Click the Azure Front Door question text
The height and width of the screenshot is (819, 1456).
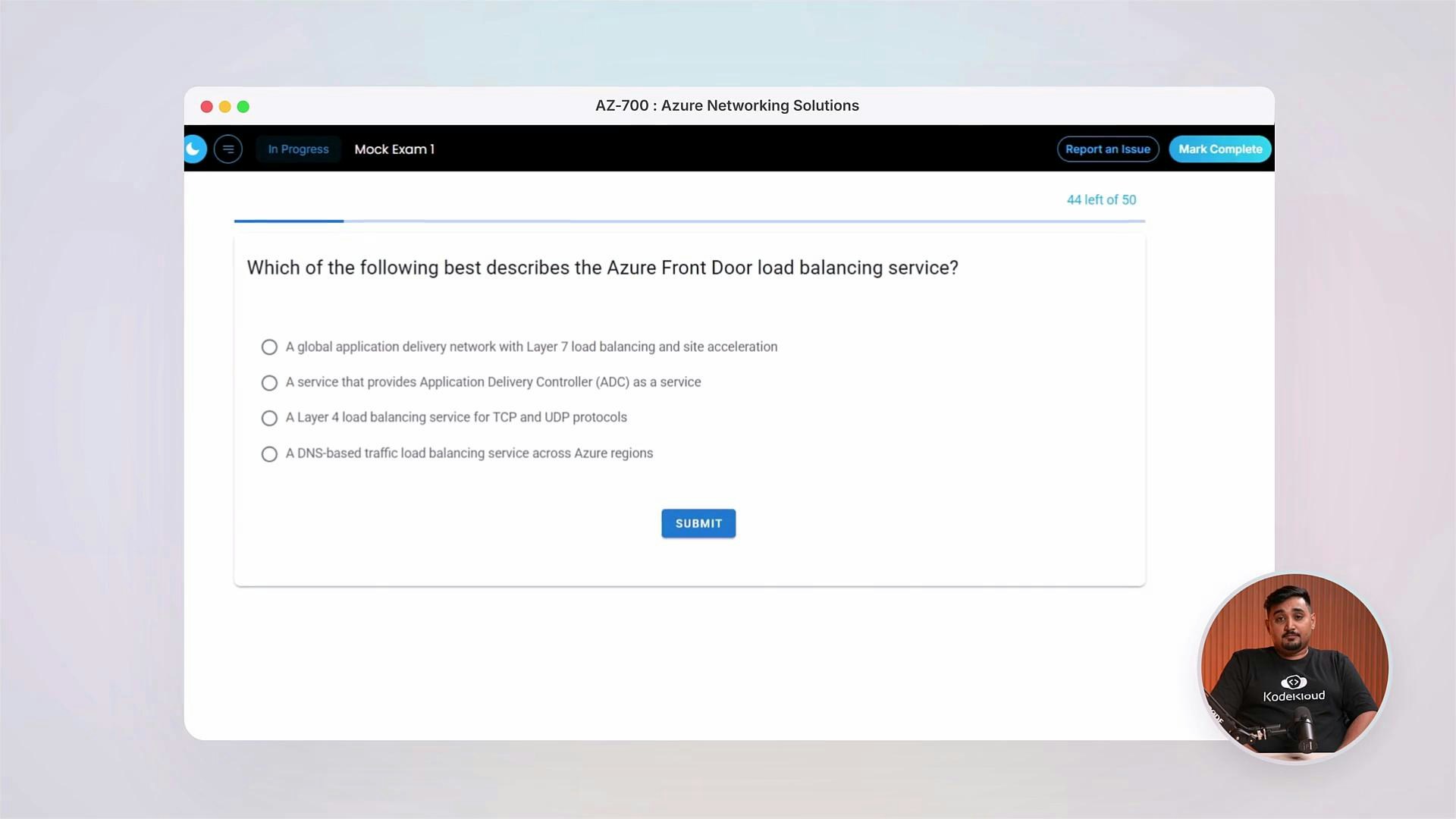[x=603, y=267]
